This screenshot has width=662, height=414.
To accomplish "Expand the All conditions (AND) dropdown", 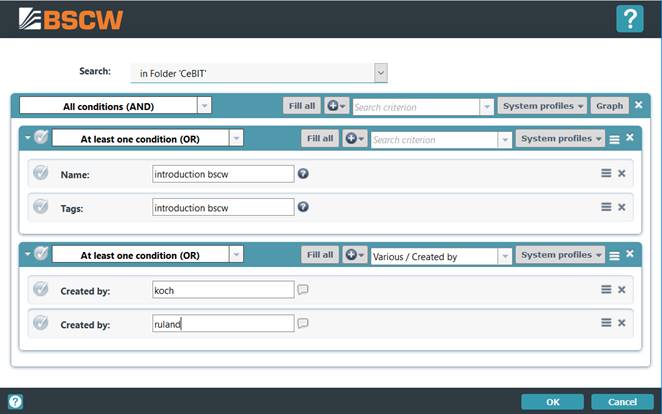I will pos(204,105).
